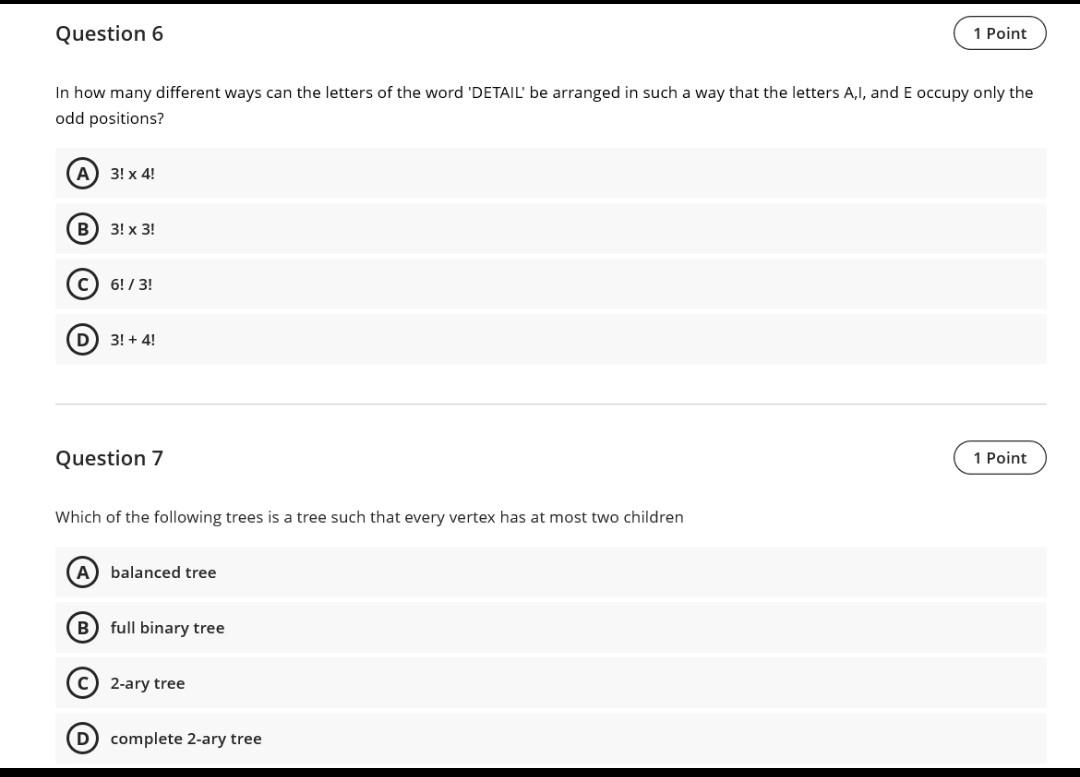Viewport: 1080px width, 777px height.
Task: Click the circled B icon in Question 7
Action: click(x=82, y=627)
